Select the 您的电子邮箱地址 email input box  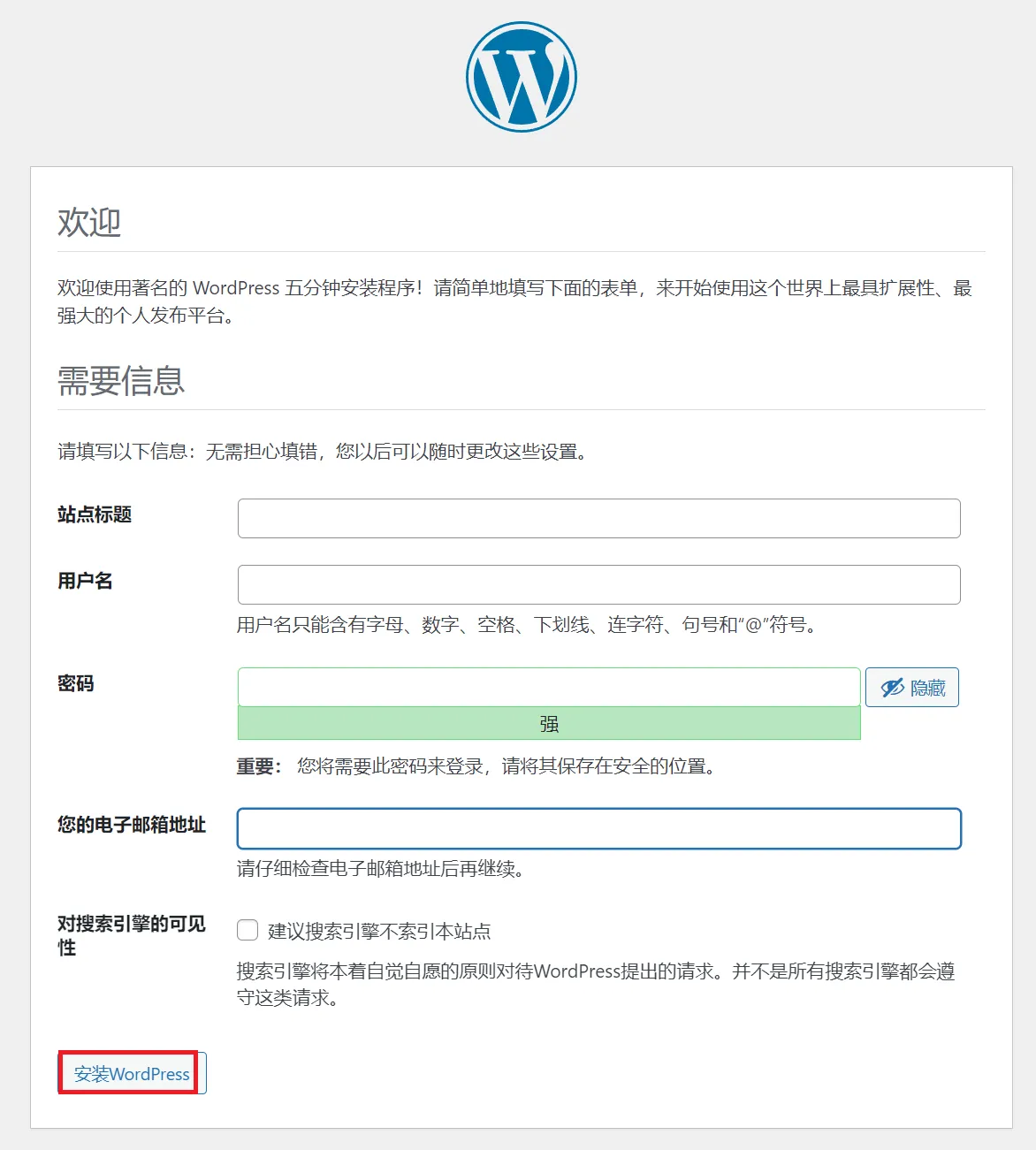tap(599, 828)
